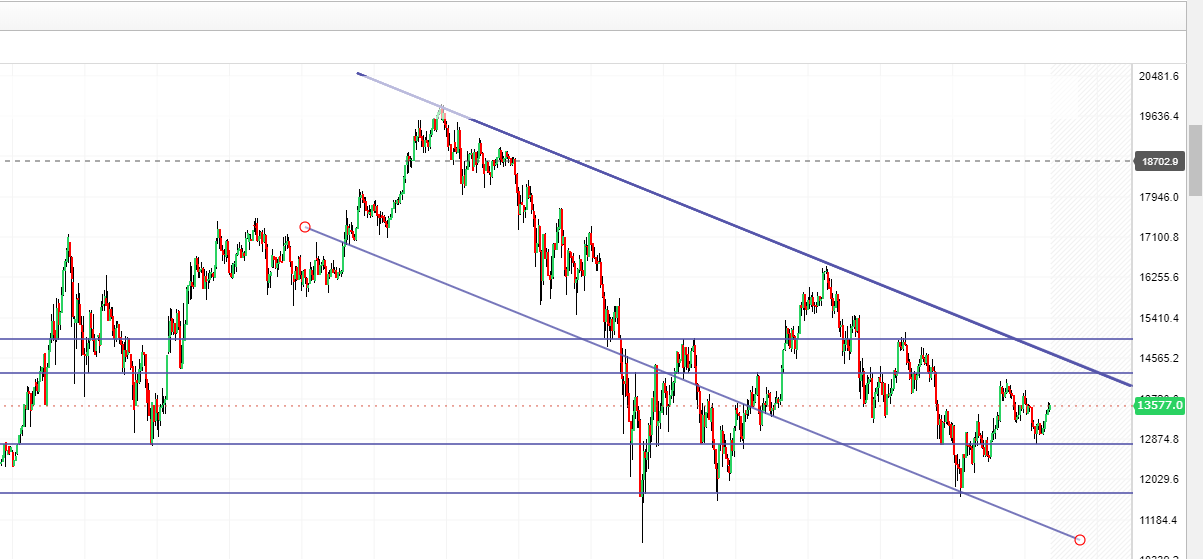
Task: Click the green 13577.0 current price label
Action: pyautogui.click(x=1159, y=405)
